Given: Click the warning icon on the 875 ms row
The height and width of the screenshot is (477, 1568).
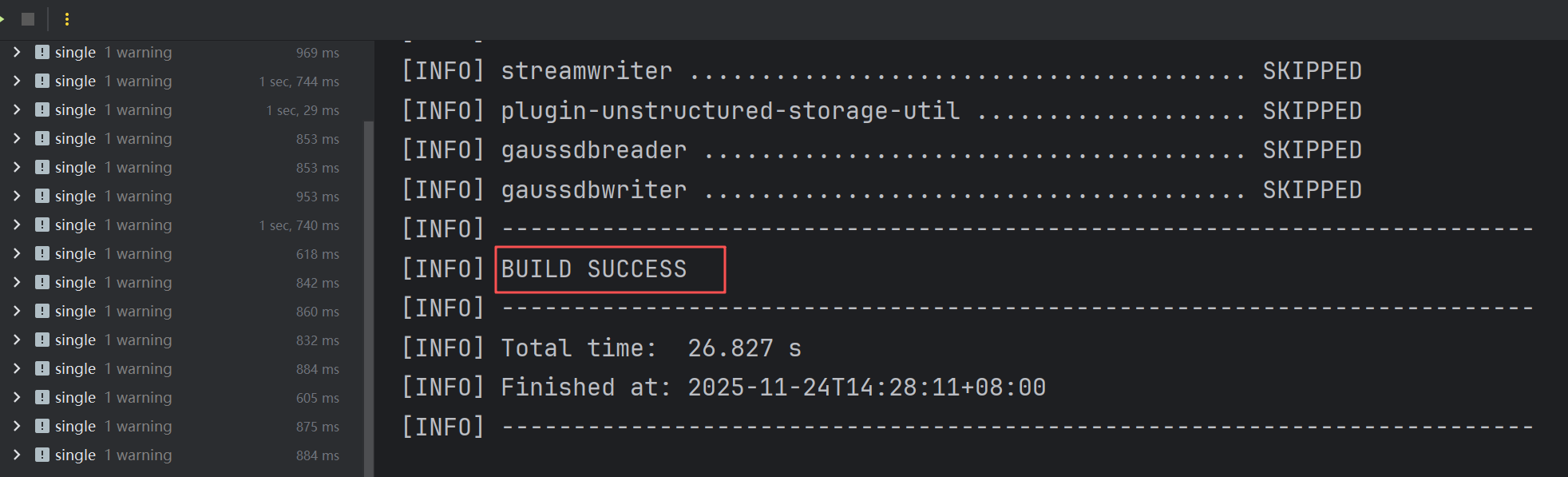Looking at the screenshot, I should click(42, 426).
